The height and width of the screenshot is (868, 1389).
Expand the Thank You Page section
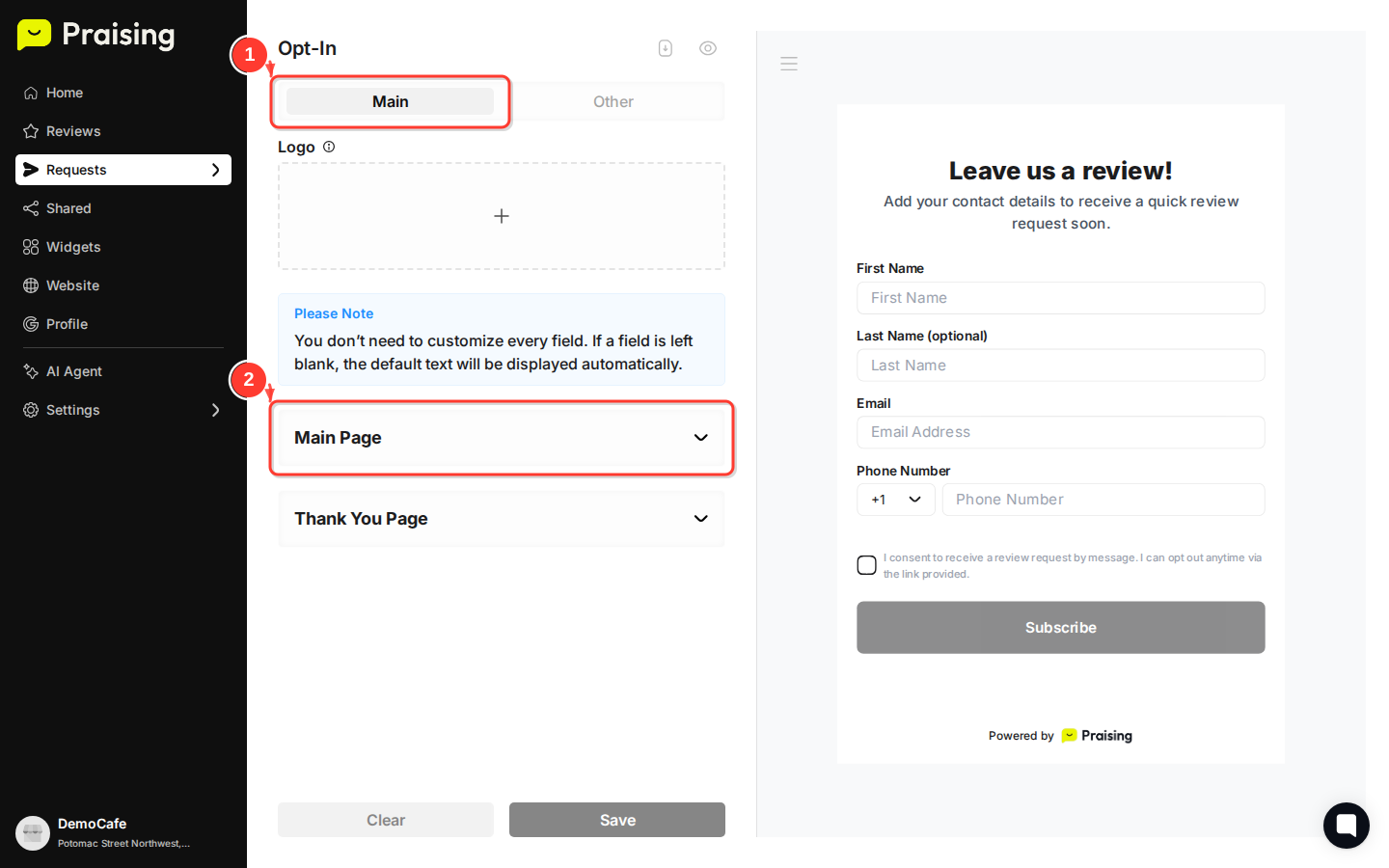(501, 518)
